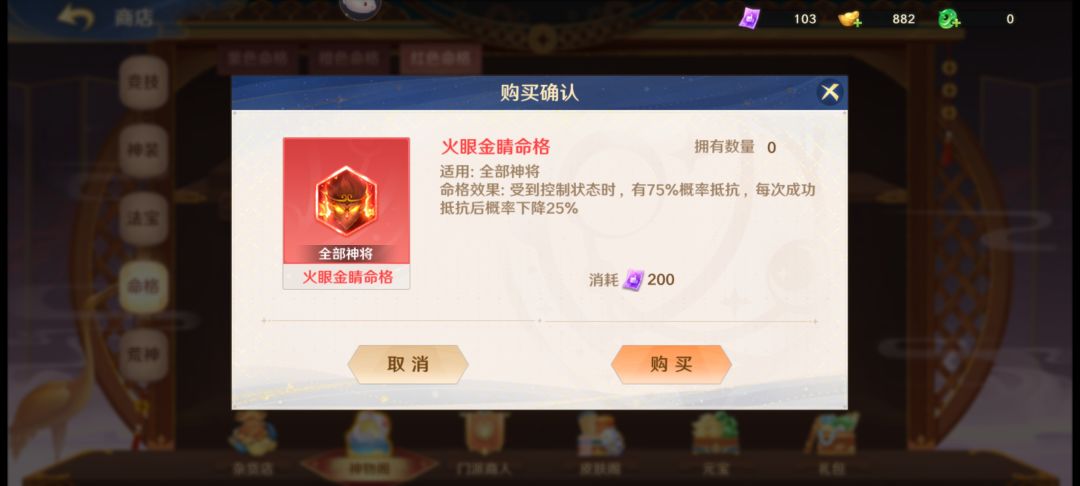Click the 购买 button to confirm
The image size is (1080, 486).
671,364
